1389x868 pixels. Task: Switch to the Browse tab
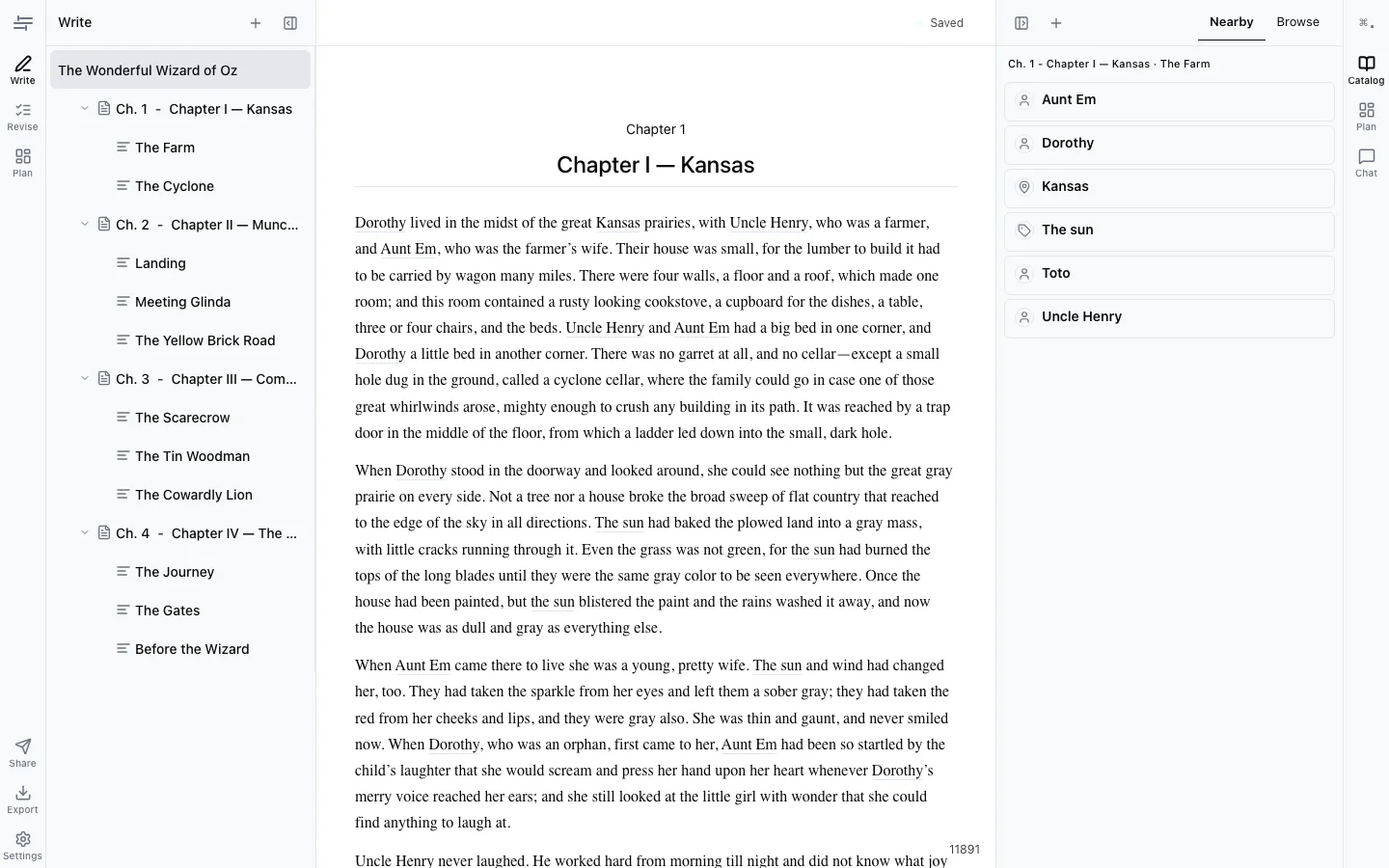pos(1297,21)
